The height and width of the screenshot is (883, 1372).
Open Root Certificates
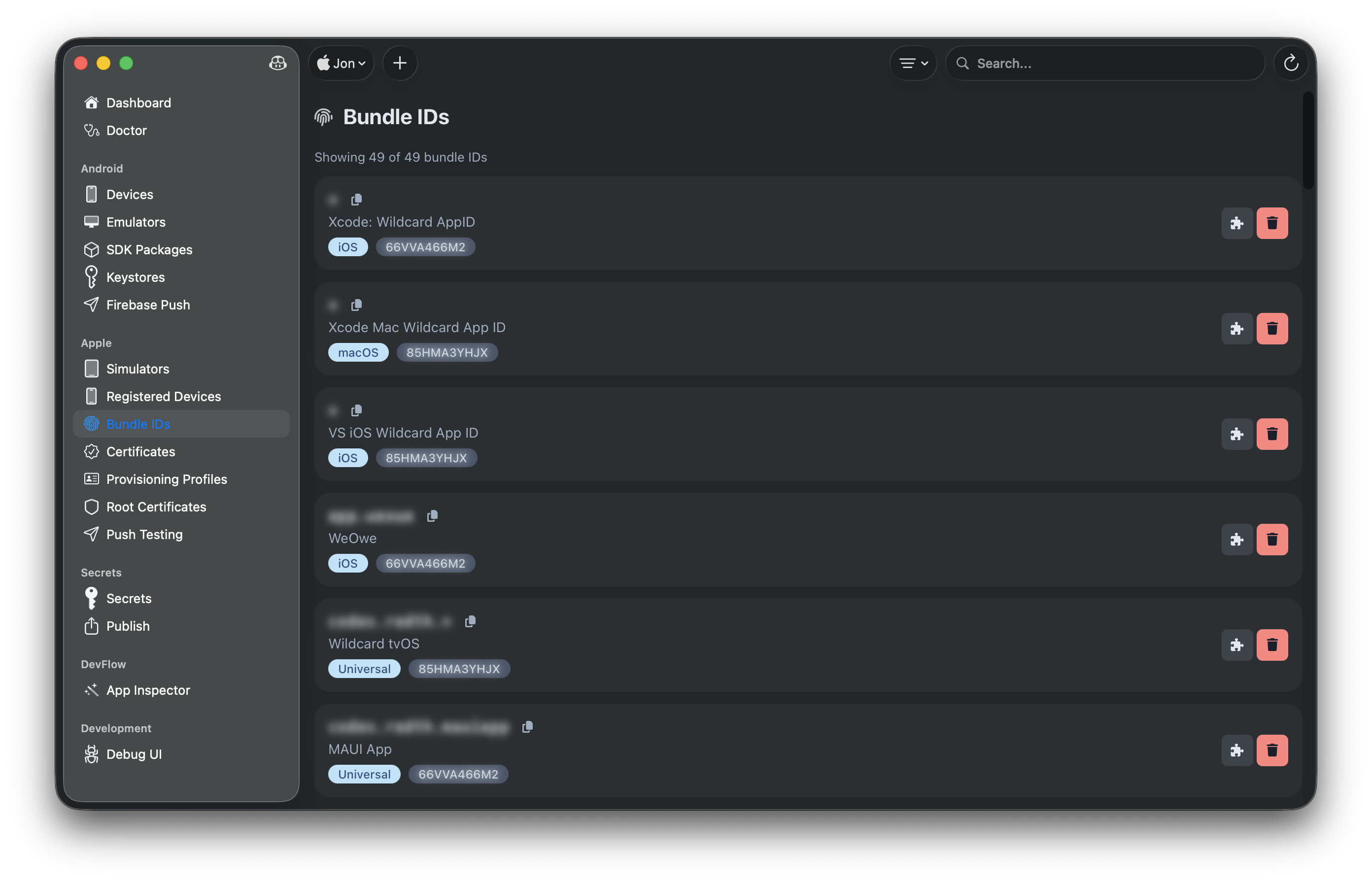[156, 506]
